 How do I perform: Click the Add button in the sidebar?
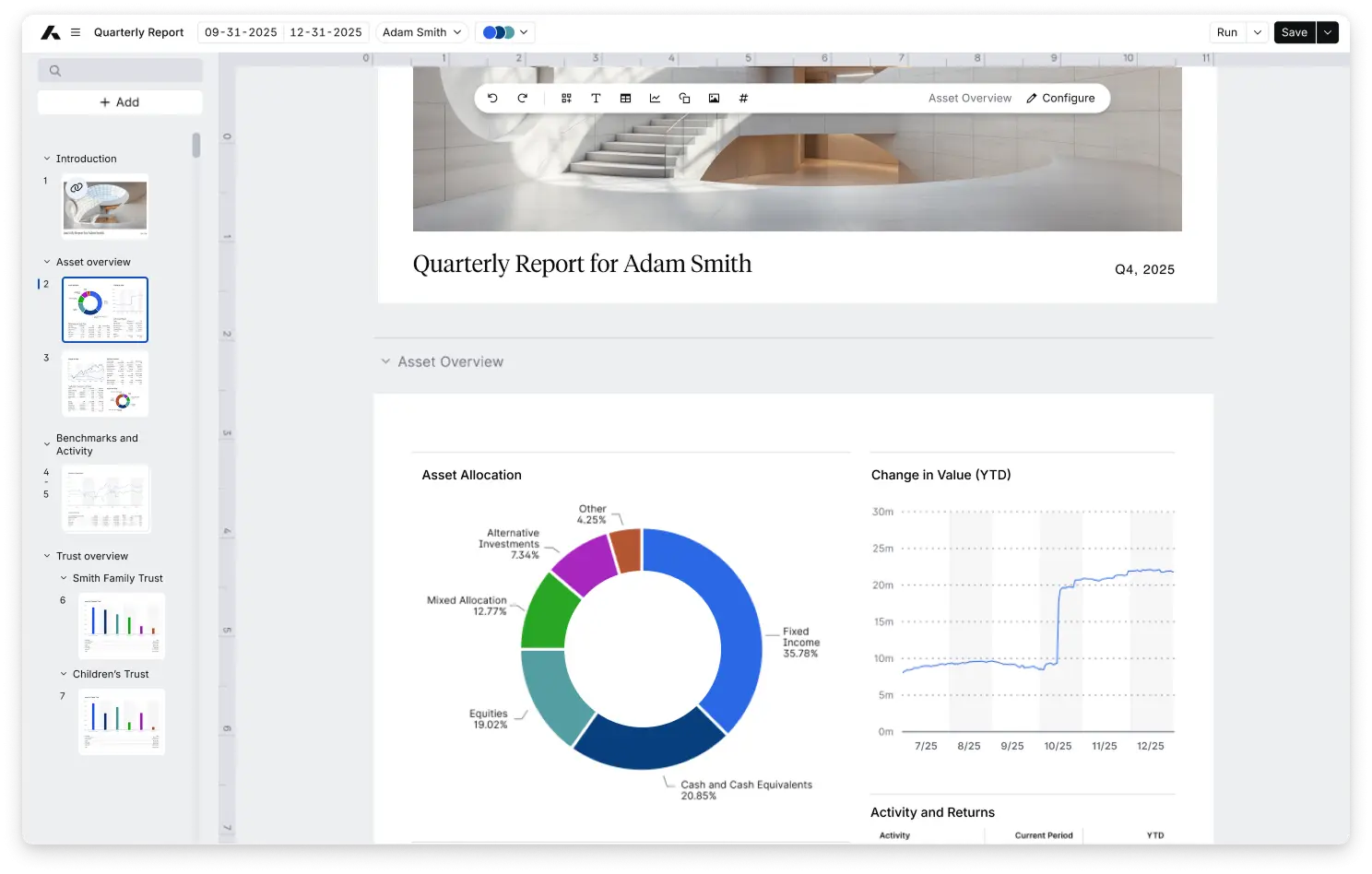120,102
